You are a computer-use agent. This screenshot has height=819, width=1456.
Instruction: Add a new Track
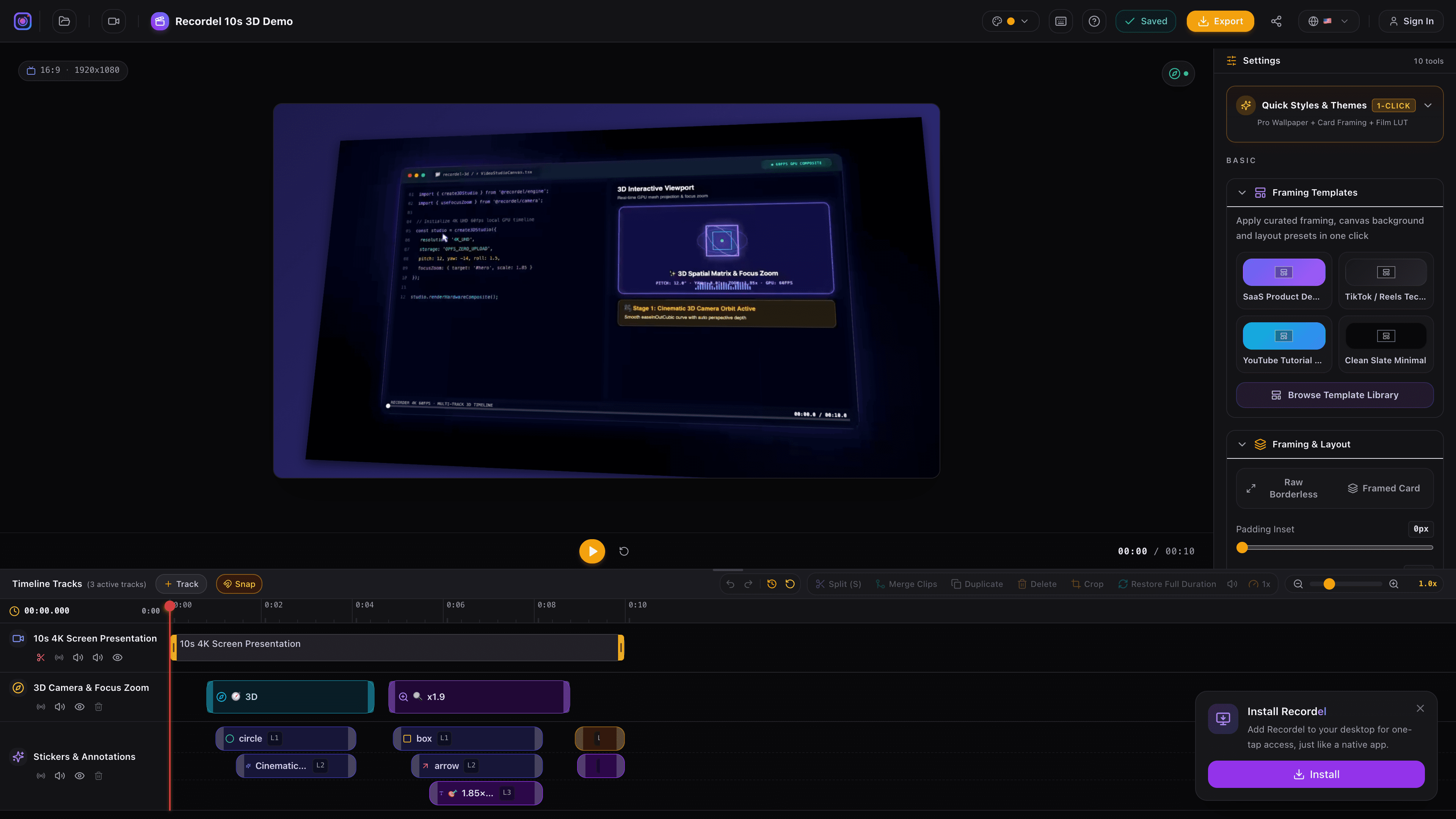tap(182, 584)
